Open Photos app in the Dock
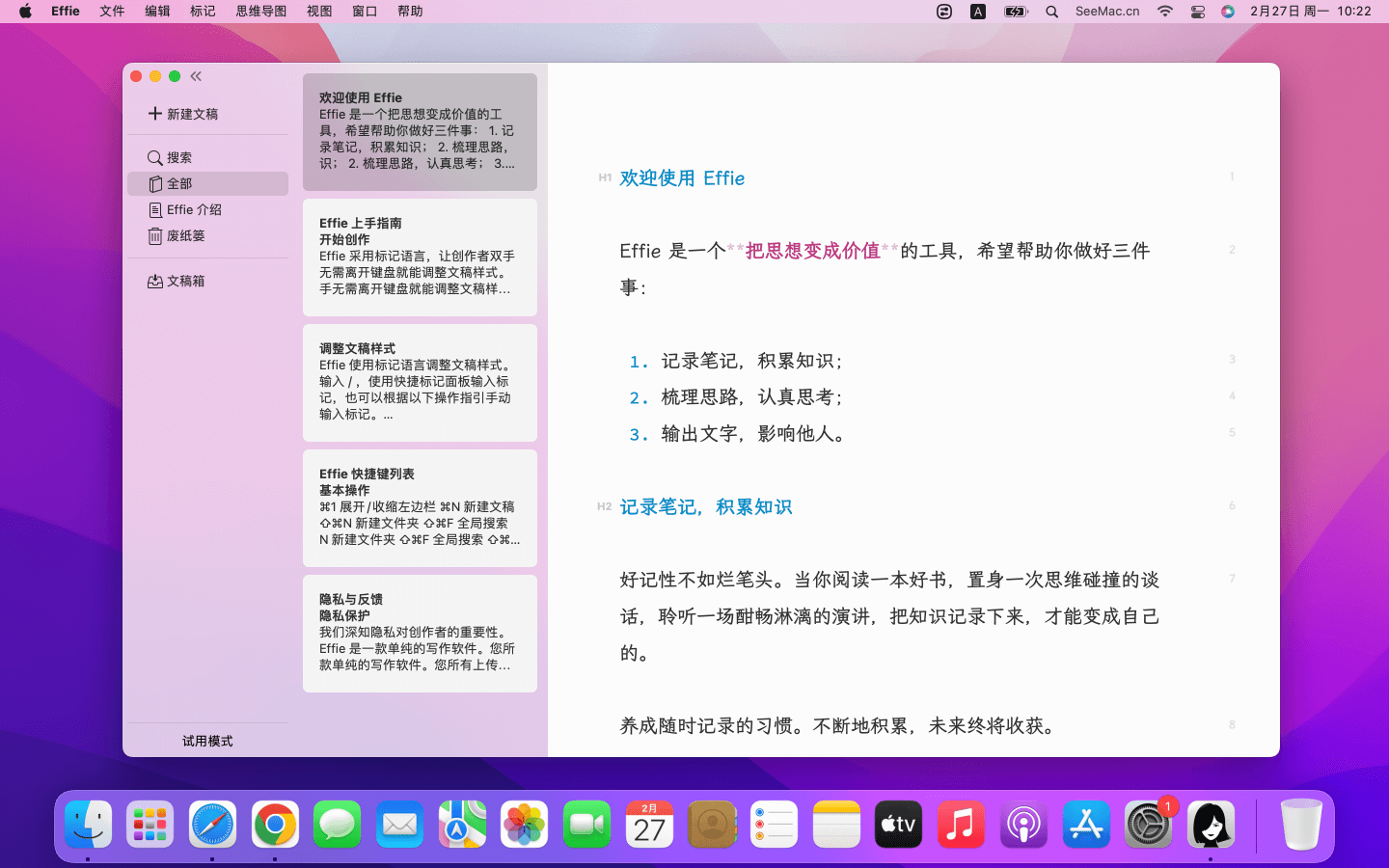This screenshot has height=868, width=1389. 525,825
